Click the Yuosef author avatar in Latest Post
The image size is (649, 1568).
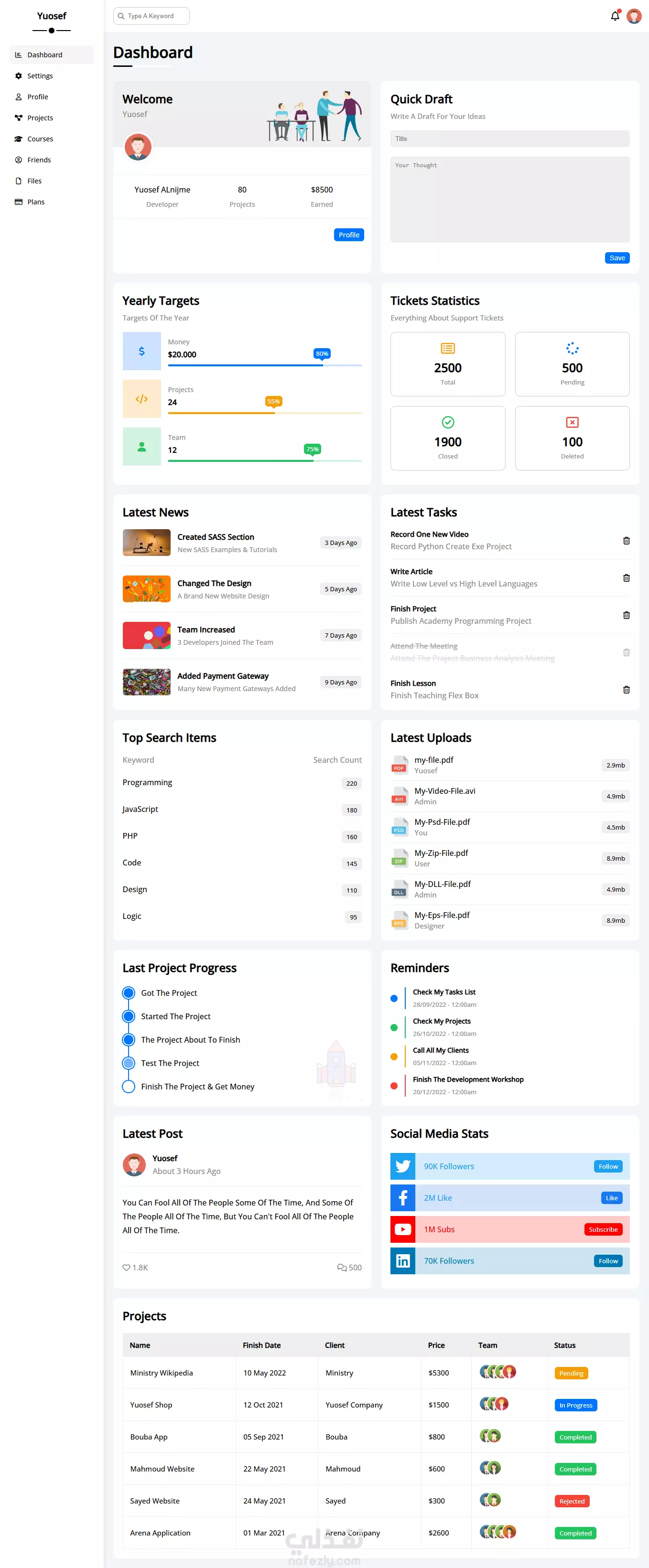pos(134,1164)
